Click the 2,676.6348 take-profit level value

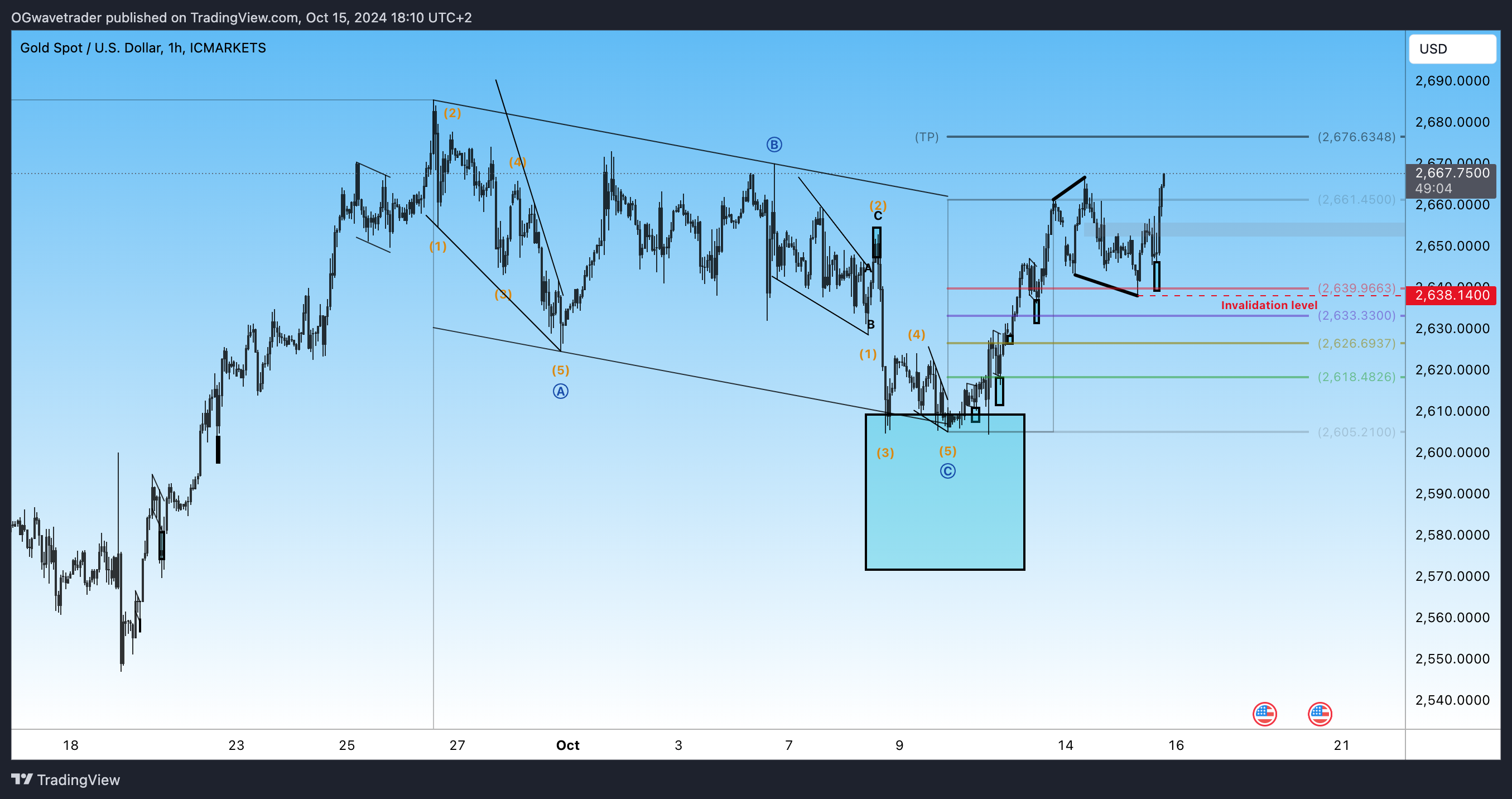pos(1356,137)
